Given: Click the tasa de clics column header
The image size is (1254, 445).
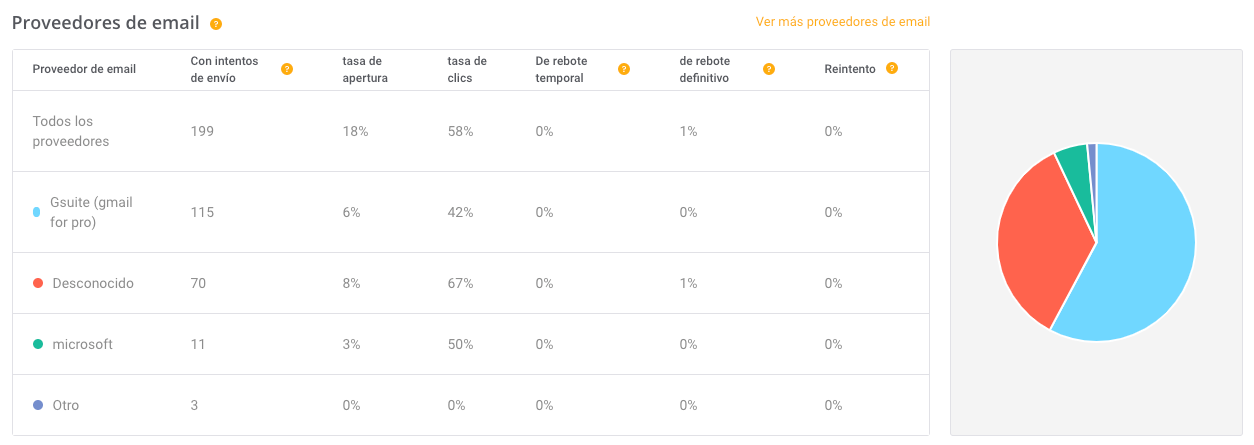Looking at the screenshot, I should click(x=466, y=69).
